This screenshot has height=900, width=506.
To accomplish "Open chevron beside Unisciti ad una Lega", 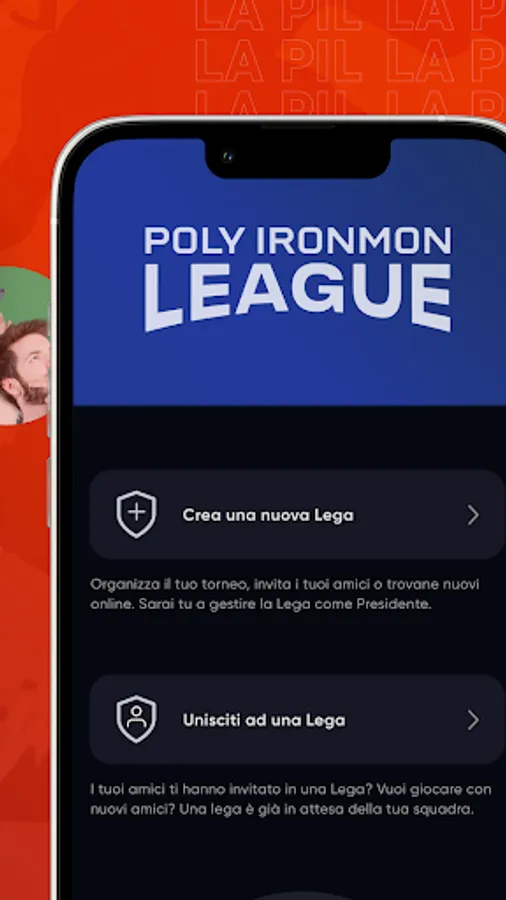I will (x=473, y=720).
